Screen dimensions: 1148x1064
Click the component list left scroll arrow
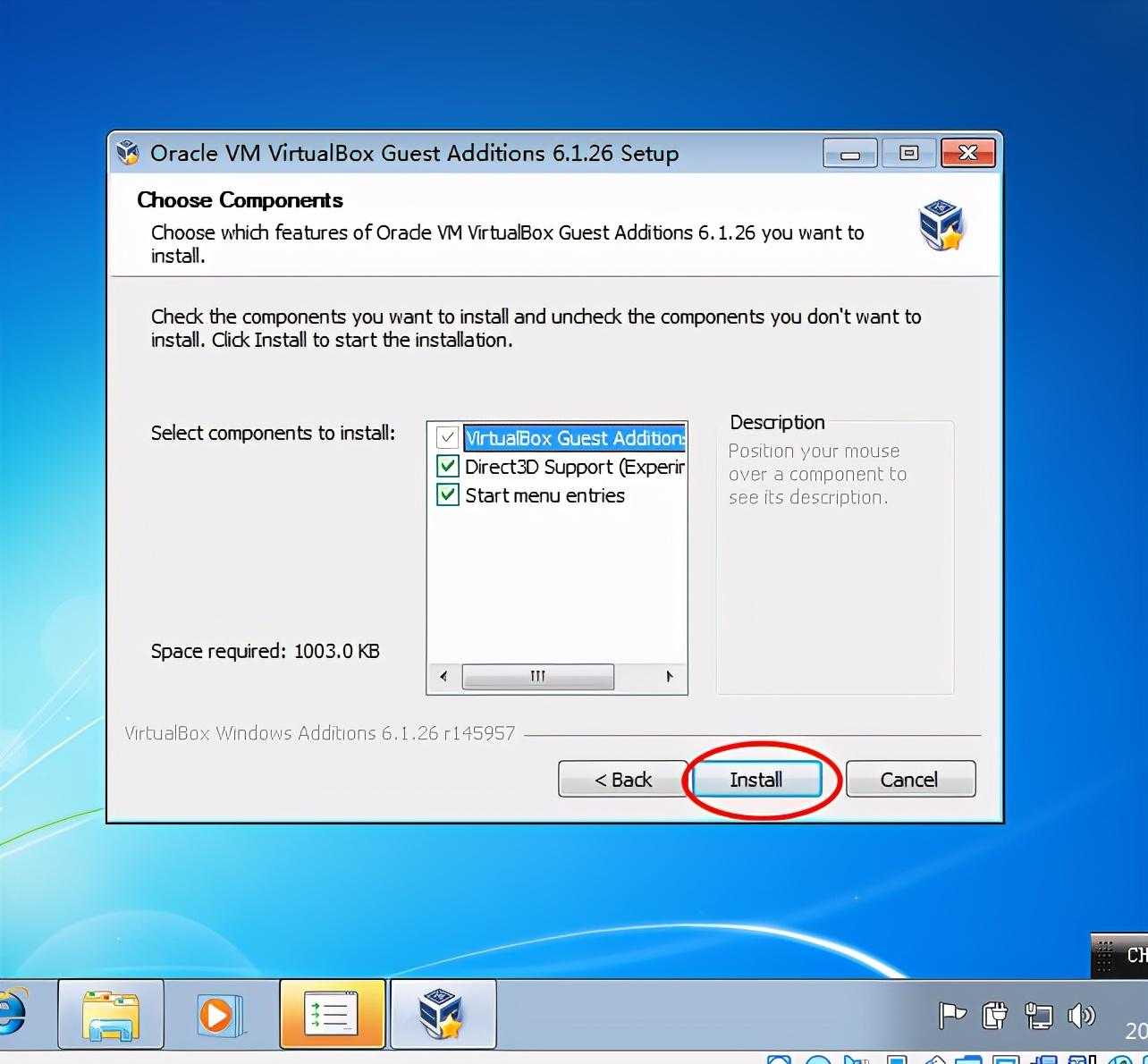point(443,677)
